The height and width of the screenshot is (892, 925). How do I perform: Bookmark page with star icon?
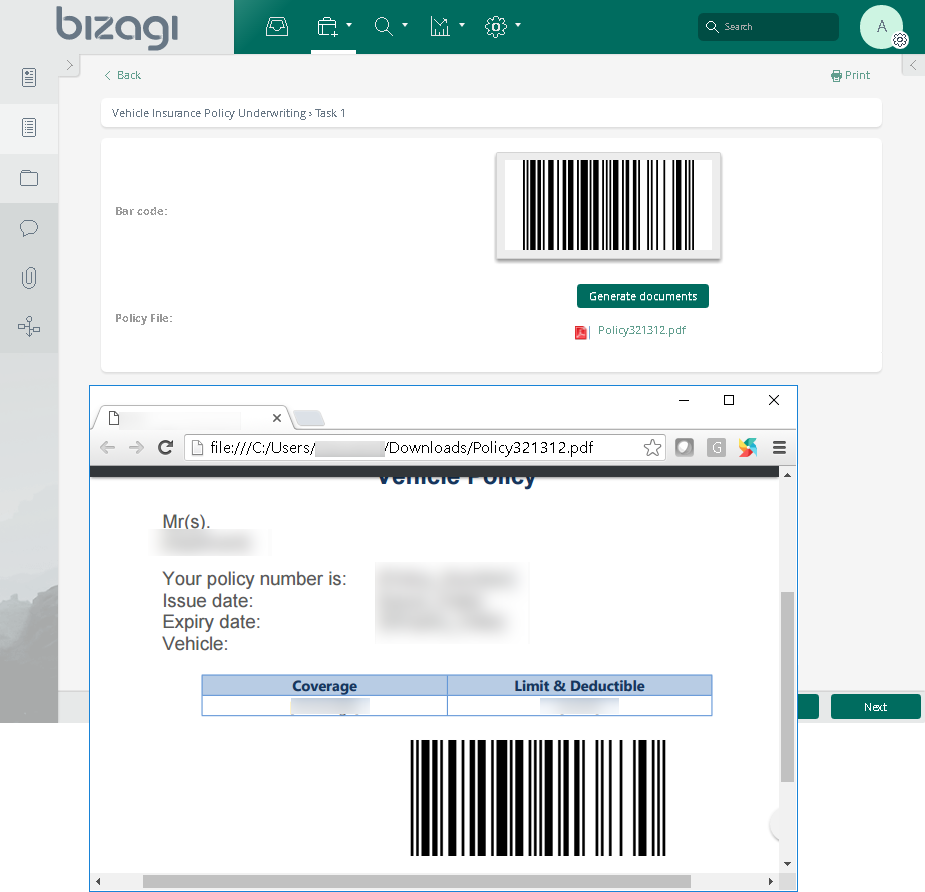tap(652, 448)
